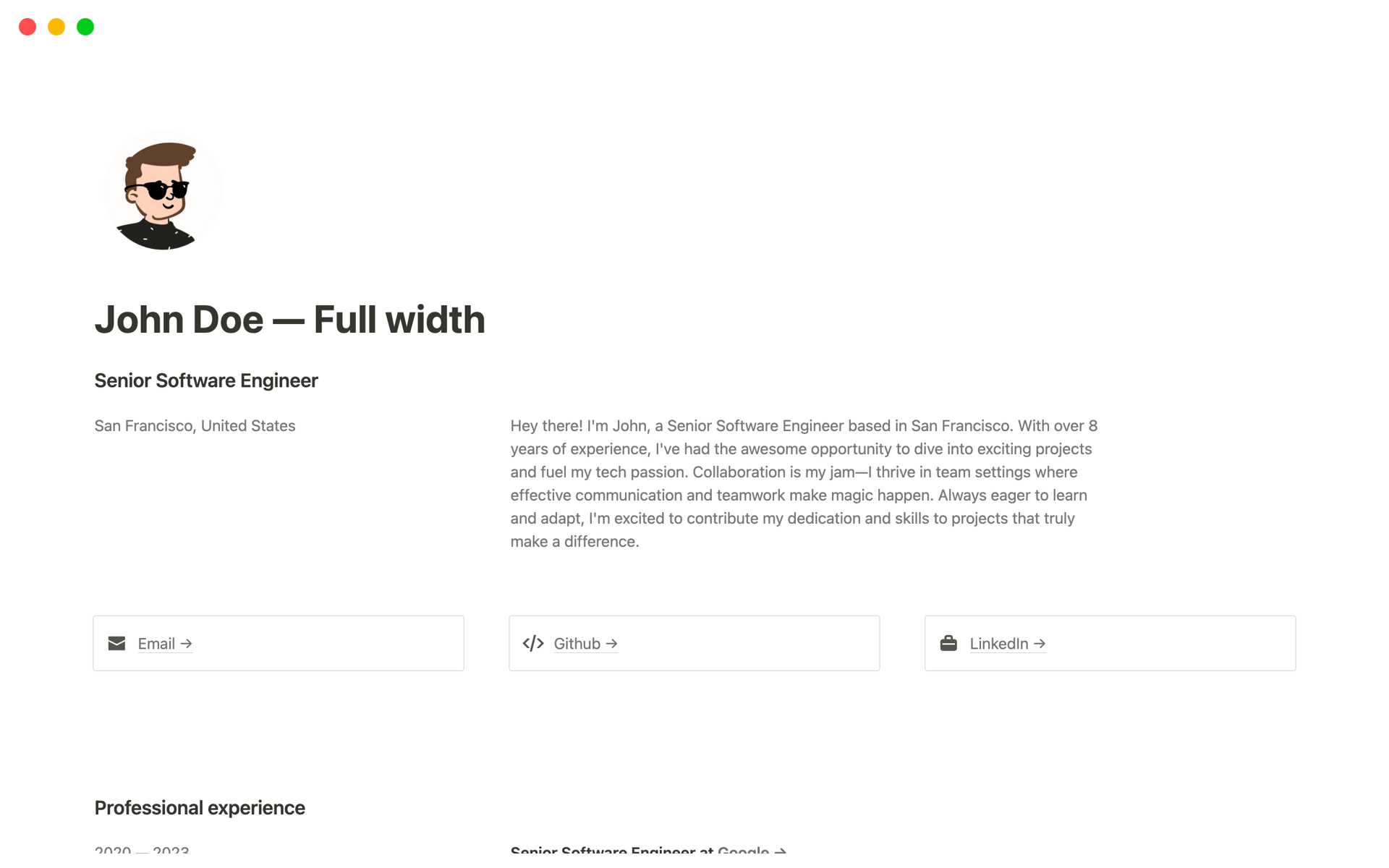Screen dimensions: 1389x868
Task: Click the code brackets icon beside Github
Action: [x=533, y=643]
